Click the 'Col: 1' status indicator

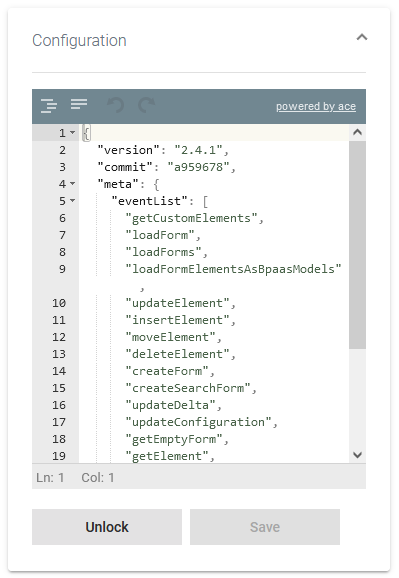click(x=98, y=477)
